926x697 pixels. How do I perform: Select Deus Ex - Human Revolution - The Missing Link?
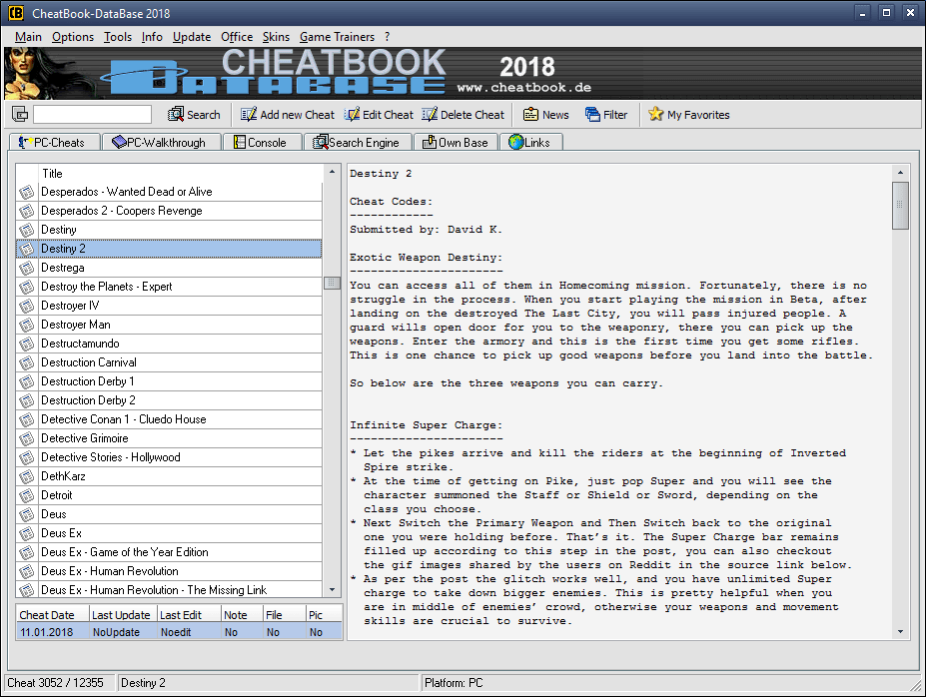[169, 589]
